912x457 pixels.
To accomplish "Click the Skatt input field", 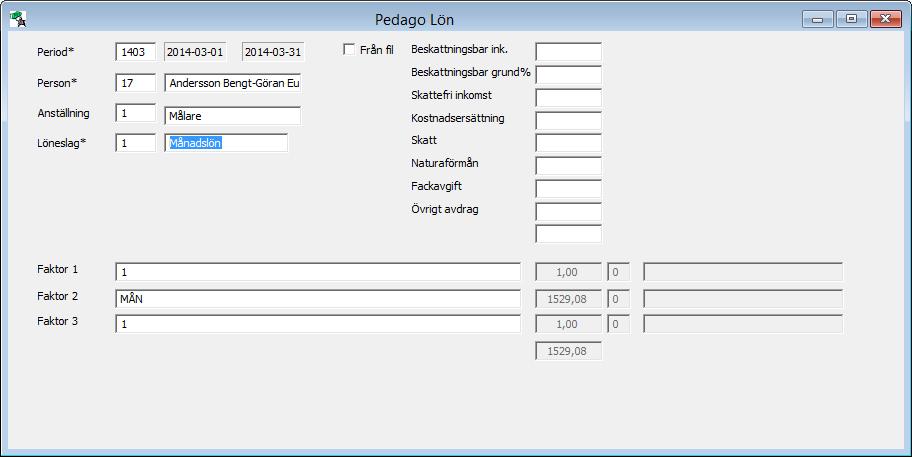I will (x=568, y=142).
